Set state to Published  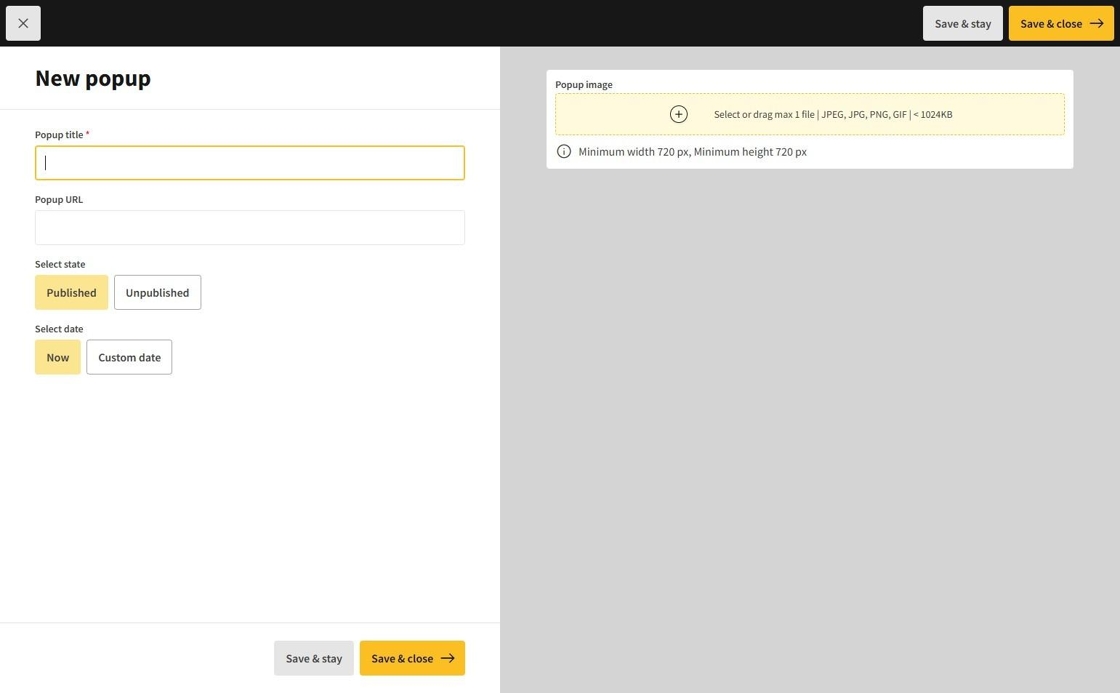tap(71, 292)
